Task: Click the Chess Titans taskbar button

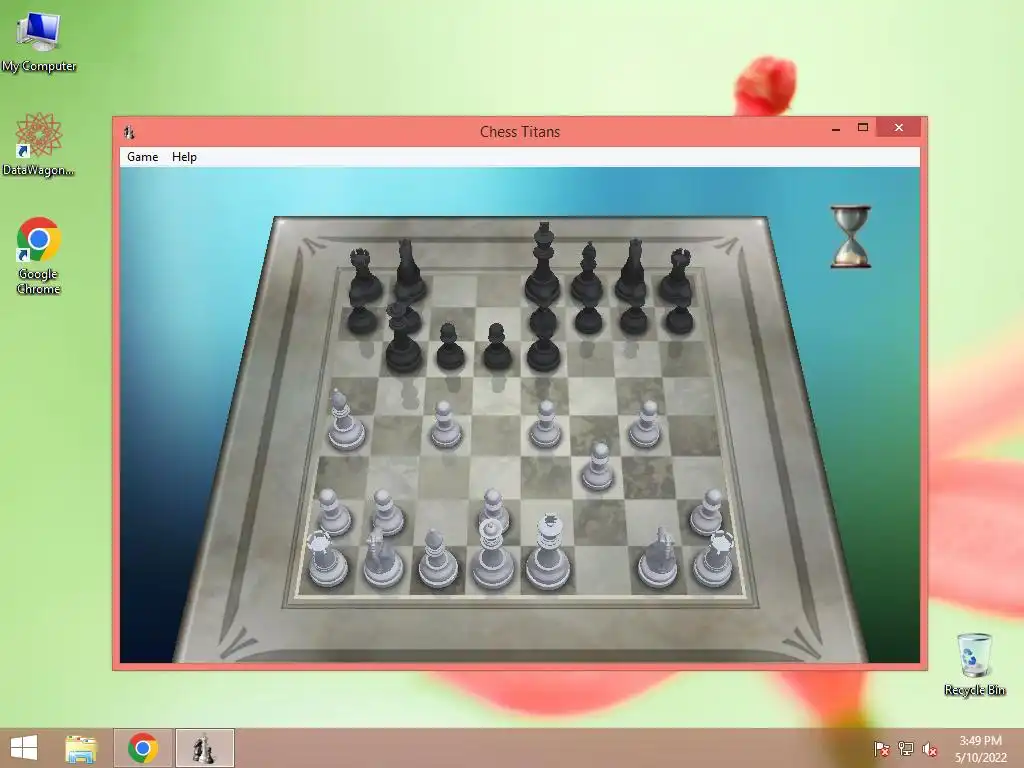Action: point(204,748)
